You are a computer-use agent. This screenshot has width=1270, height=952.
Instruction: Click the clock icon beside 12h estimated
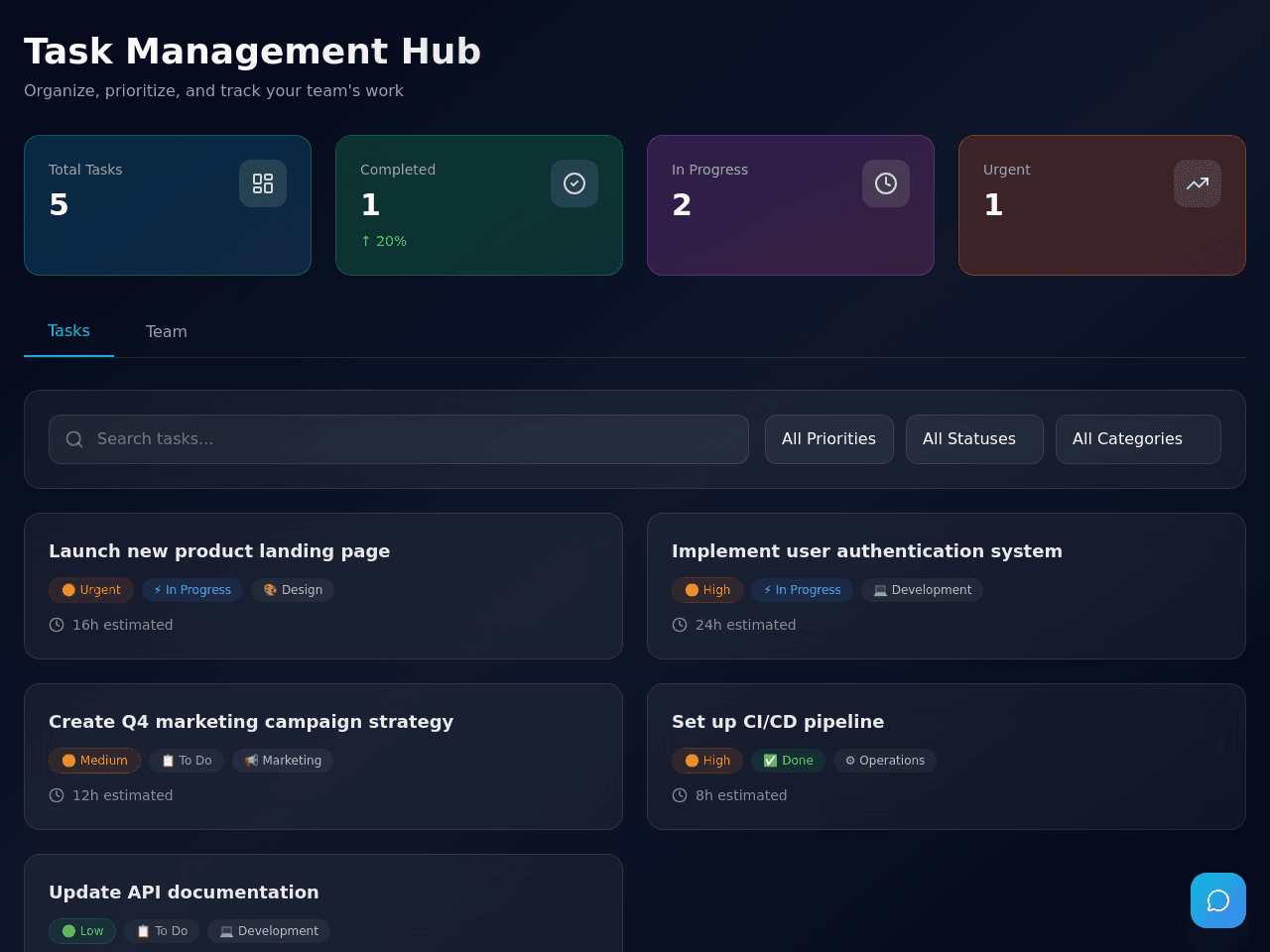click(57, 795)
